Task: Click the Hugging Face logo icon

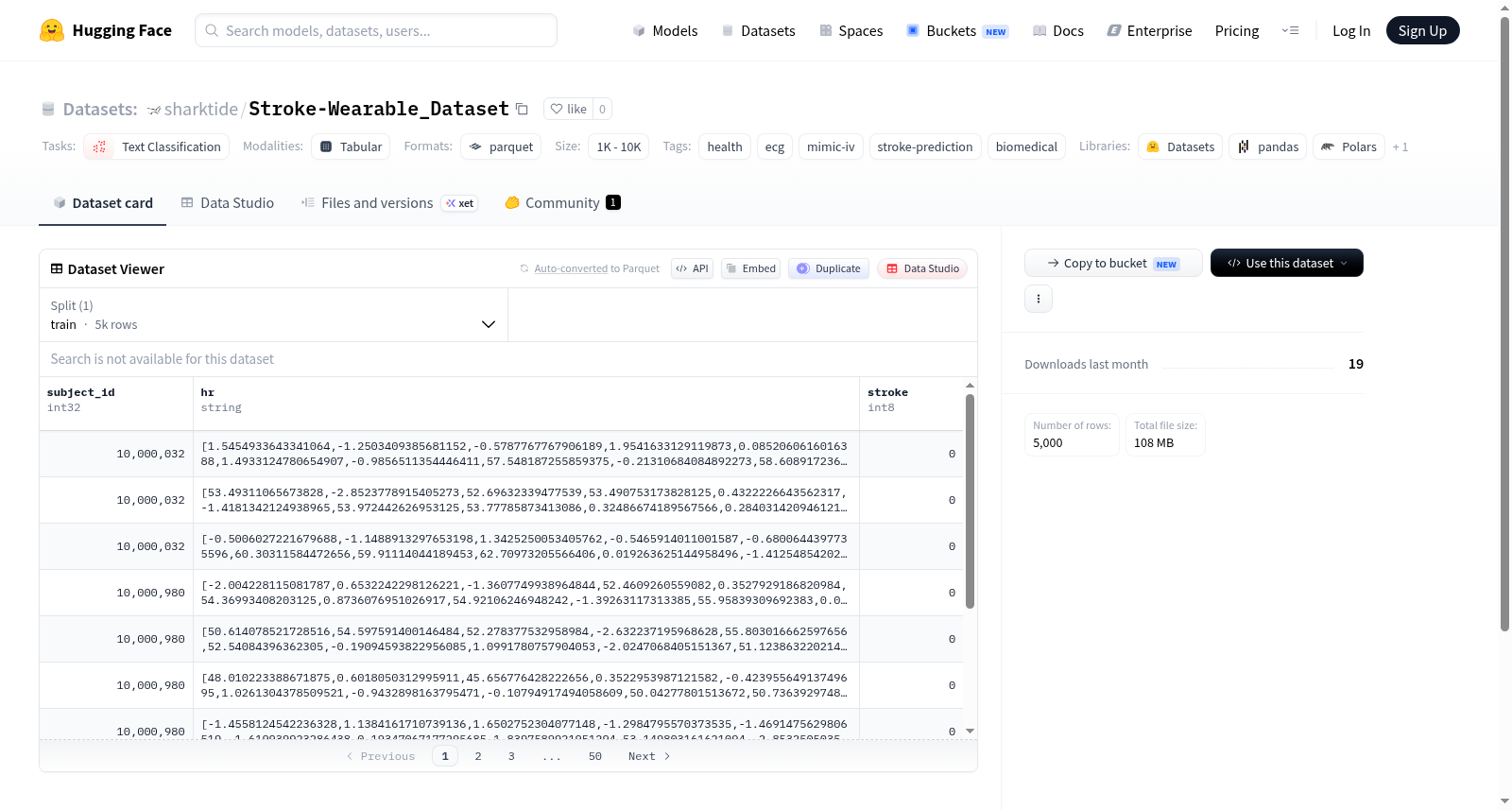Action: (52, 30)
